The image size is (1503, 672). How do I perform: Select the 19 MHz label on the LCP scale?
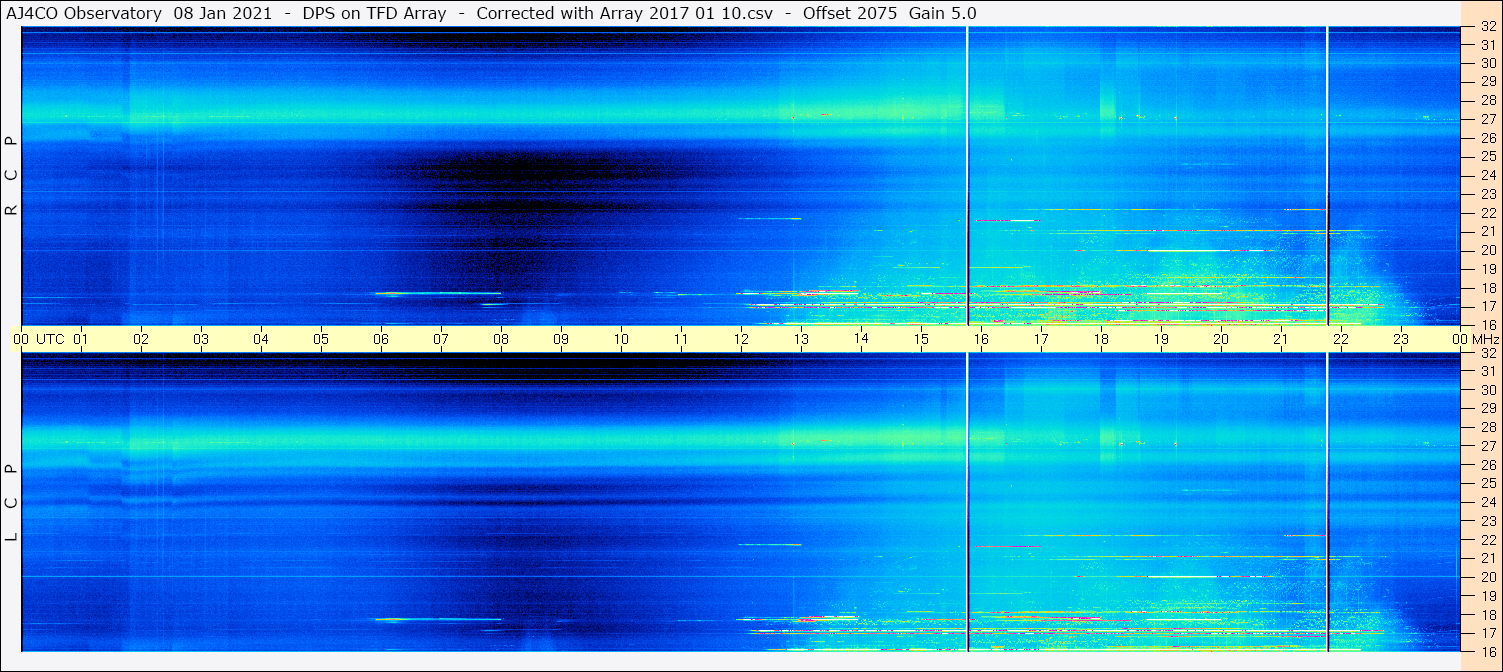coord(1488,596)
